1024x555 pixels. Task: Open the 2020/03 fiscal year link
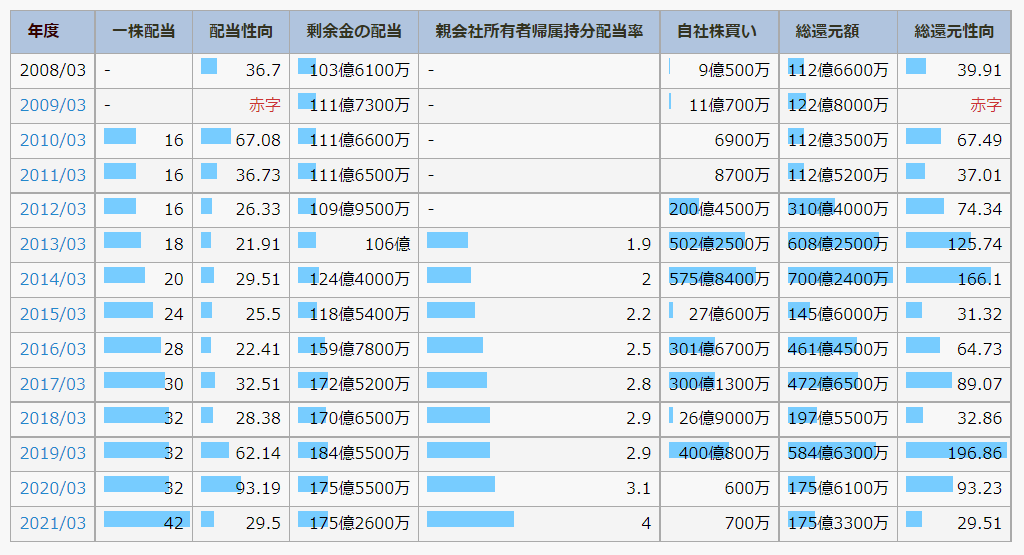(53, 488)
